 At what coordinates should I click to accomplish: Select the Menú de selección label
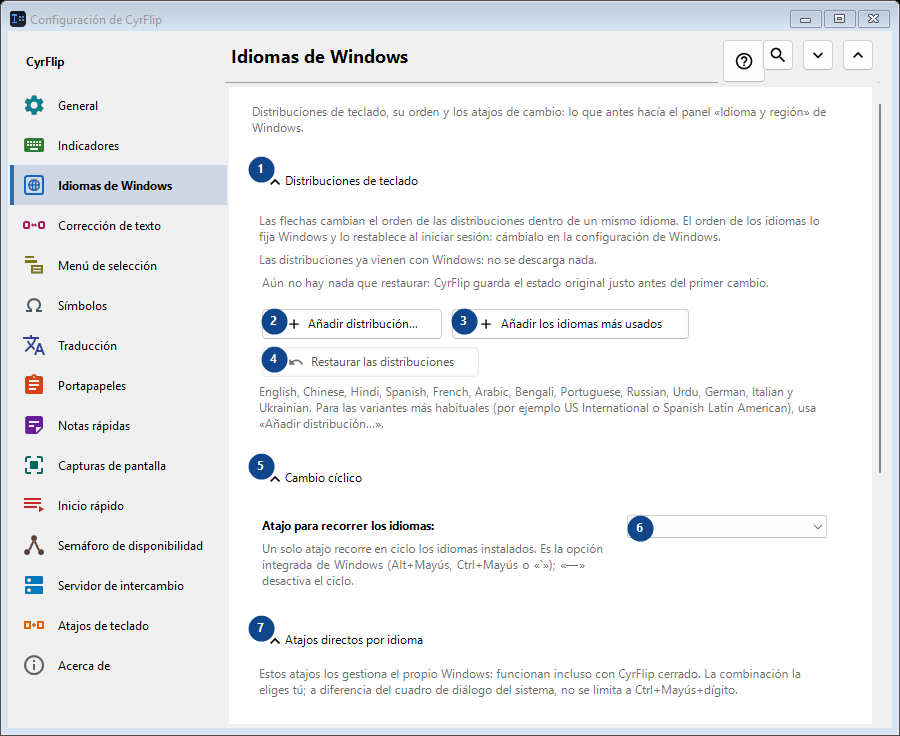(x=107, y=266)
